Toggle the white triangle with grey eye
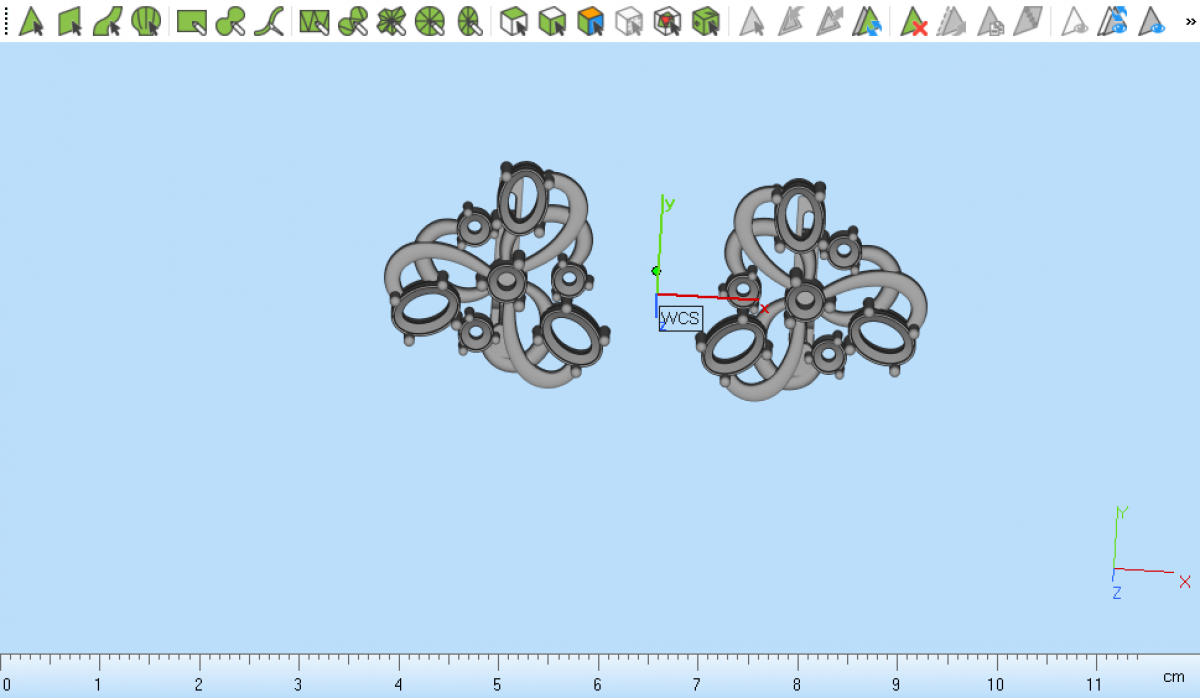This screenshot has width=1200, height=698. point(1075,20)
